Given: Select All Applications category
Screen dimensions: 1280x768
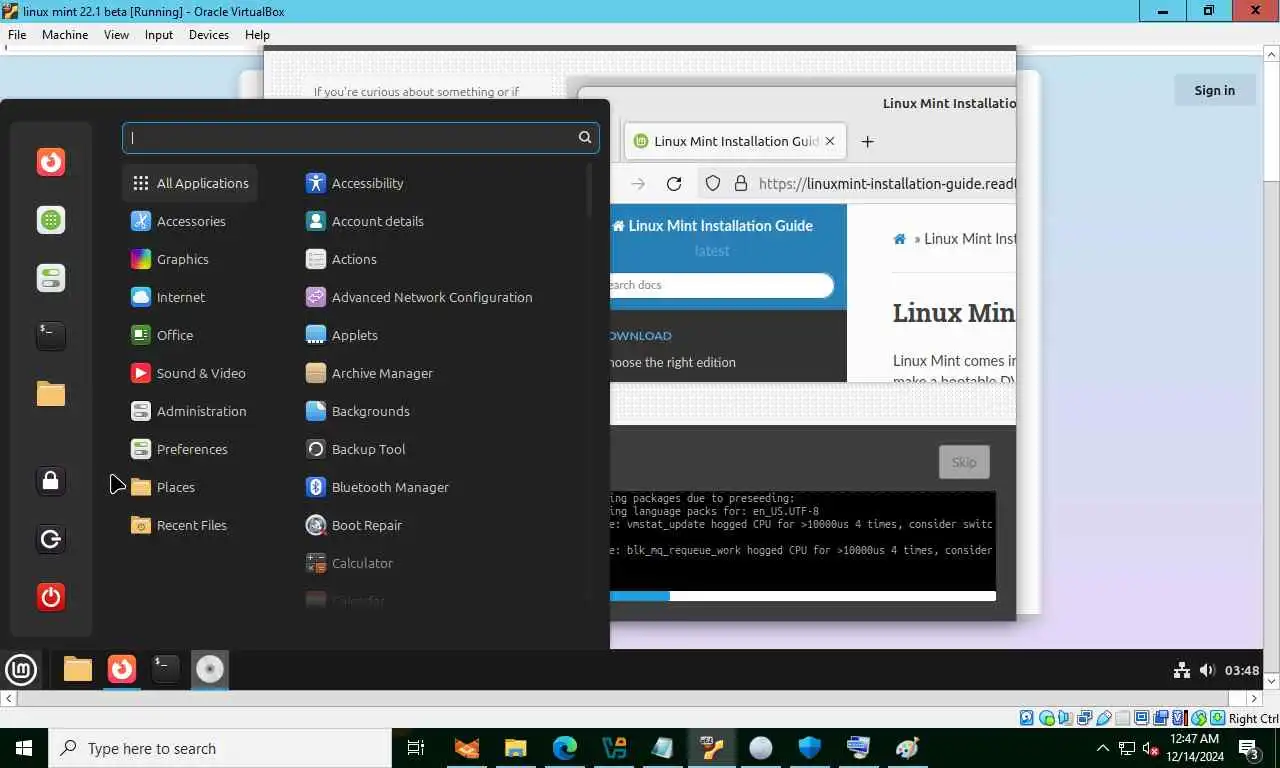Looking at the screenshot, I should 190,183.
